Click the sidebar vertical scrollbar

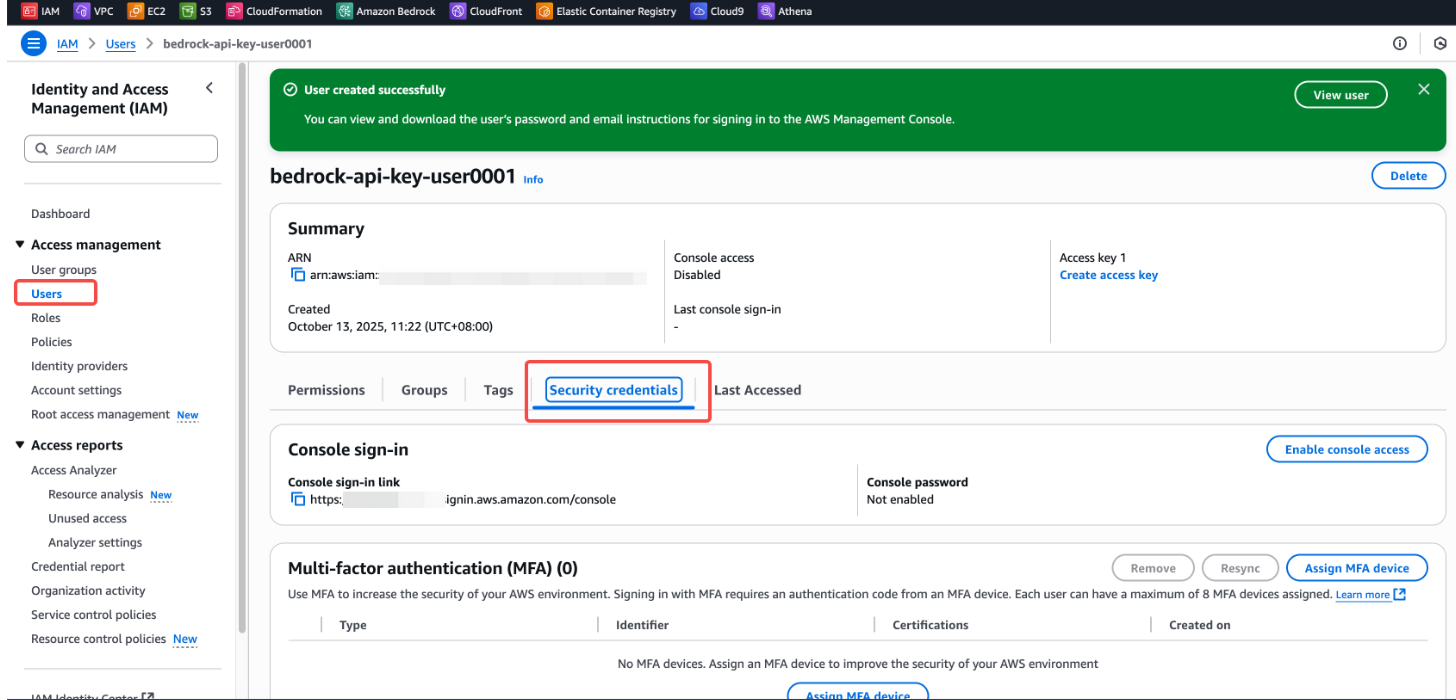(x=241, y=349)
